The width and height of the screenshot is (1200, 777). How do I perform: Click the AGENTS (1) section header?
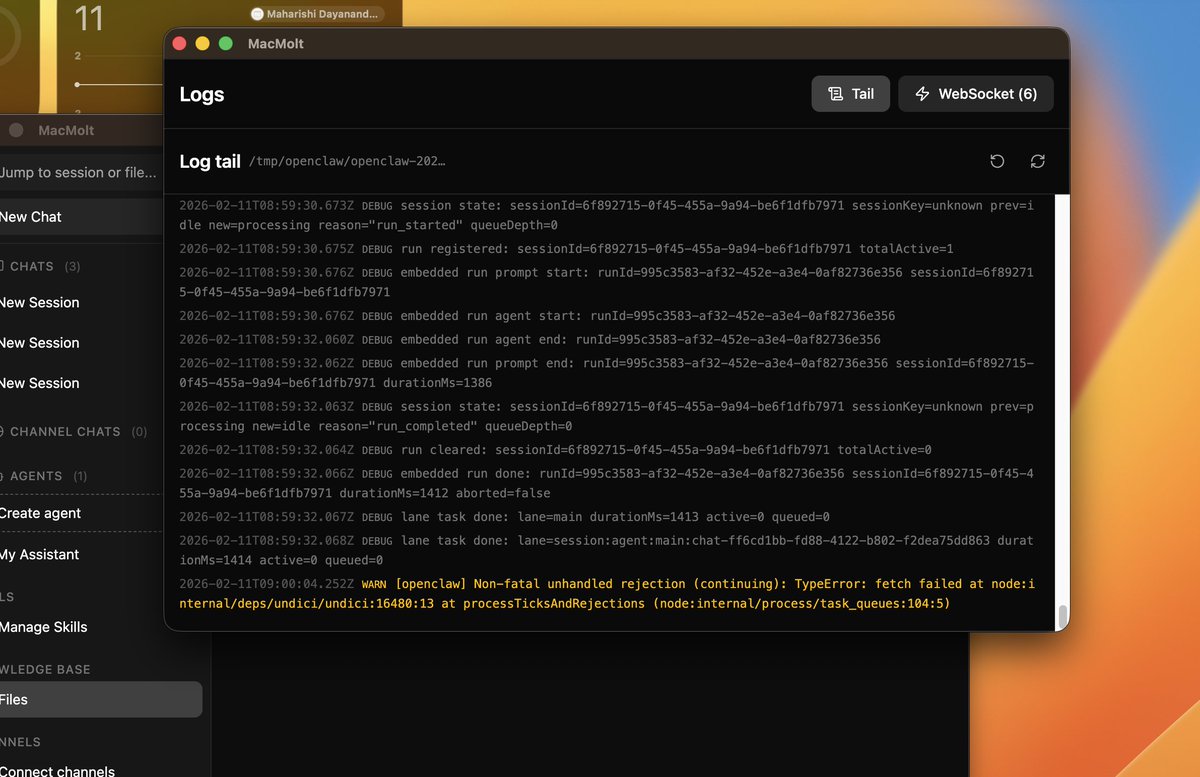(45, 476)
